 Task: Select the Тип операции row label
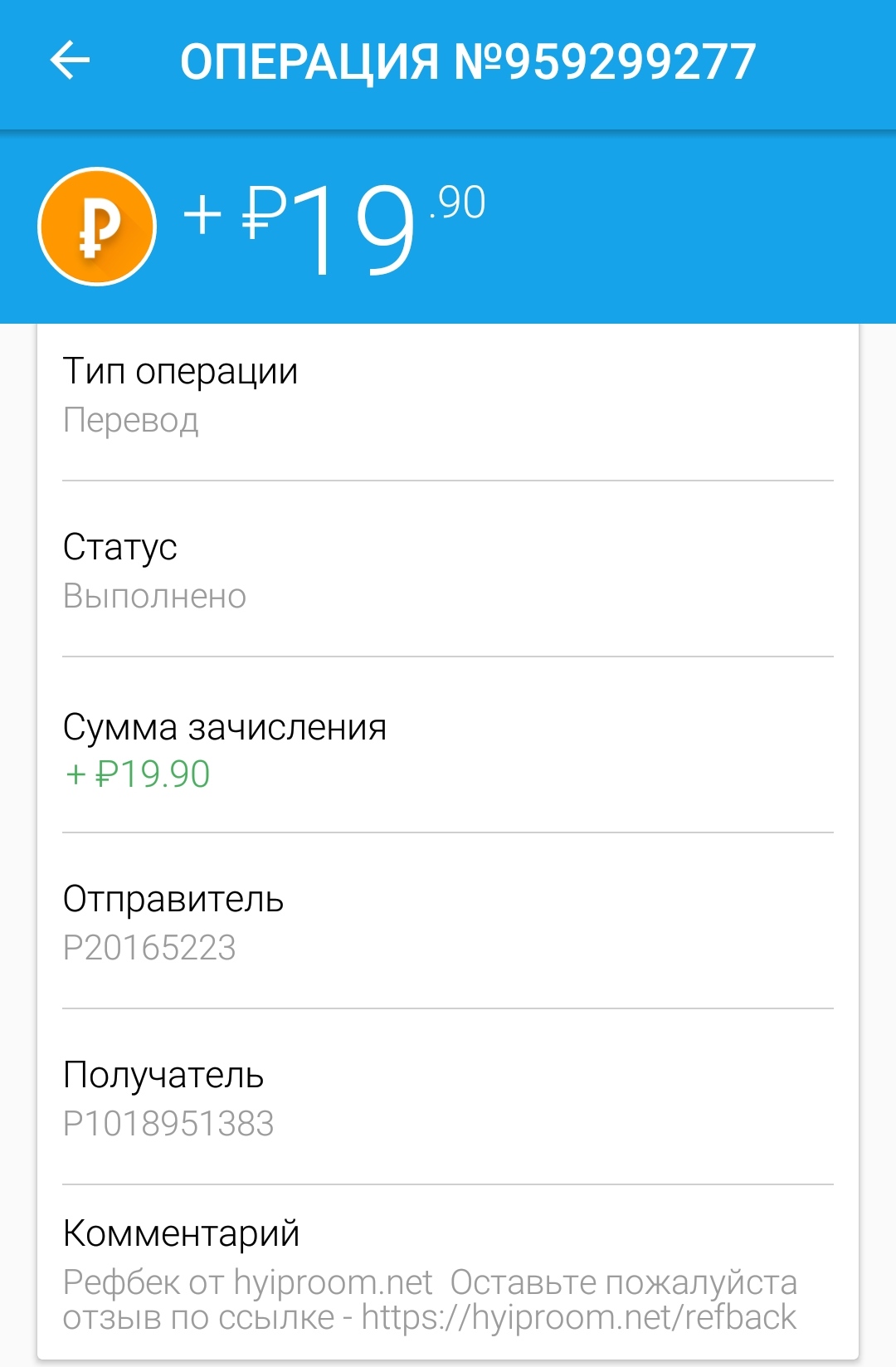pos(180,371)
